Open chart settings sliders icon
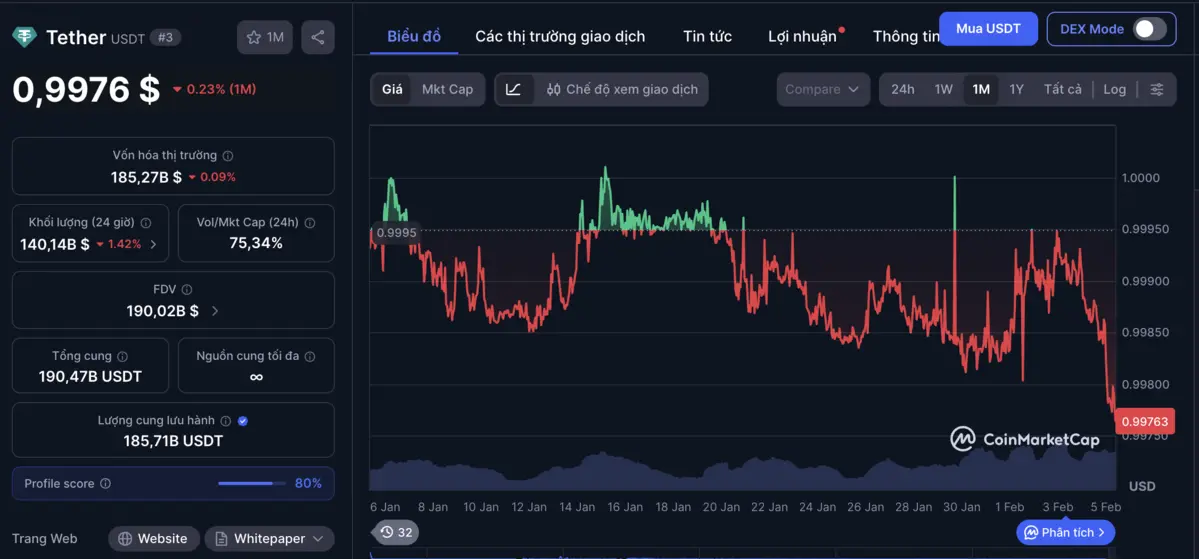Image resolution: width=1199 pixels, height=559 pixels. tap(1157, 89)
